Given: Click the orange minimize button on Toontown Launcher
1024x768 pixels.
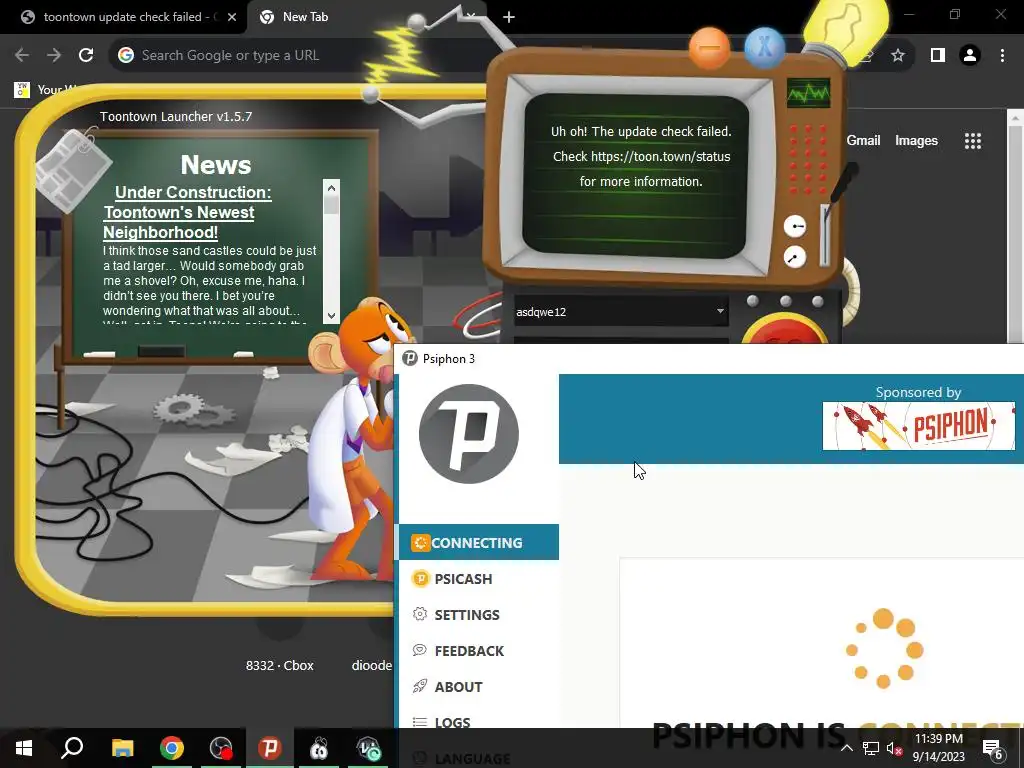Looking at the screenshot, I should pos(709,48).
